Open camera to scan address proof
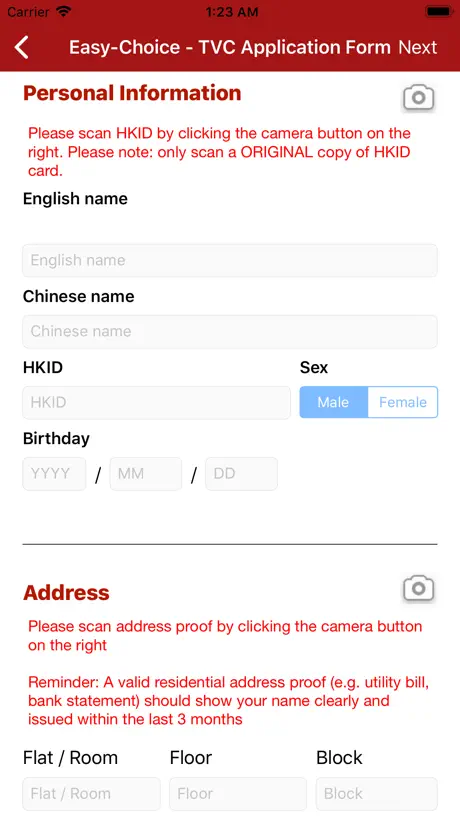This screenshot has height=818, width=460. tap(418, 589)
